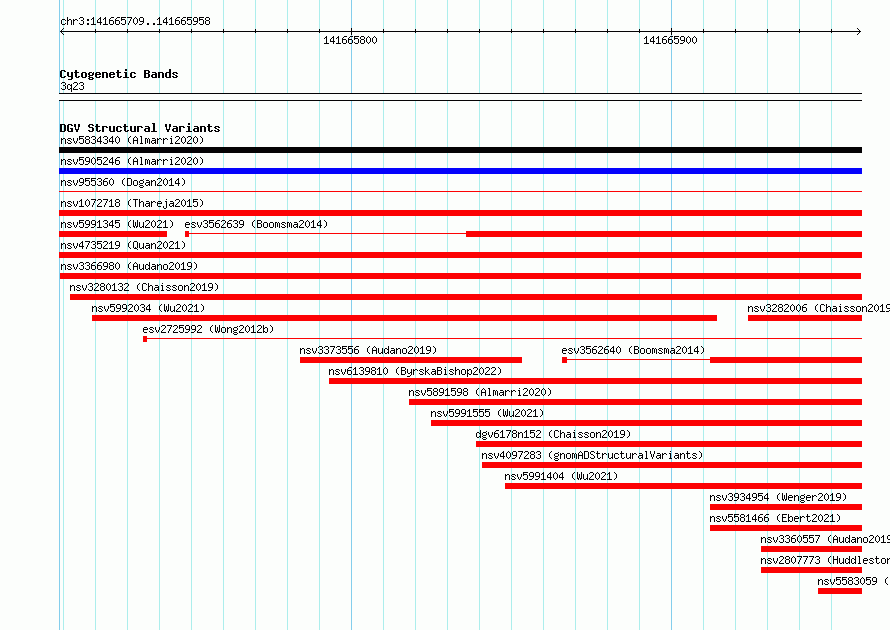Click the partially shown nsv5583059 label
The image size is (890, 630).
pos(854,581)
